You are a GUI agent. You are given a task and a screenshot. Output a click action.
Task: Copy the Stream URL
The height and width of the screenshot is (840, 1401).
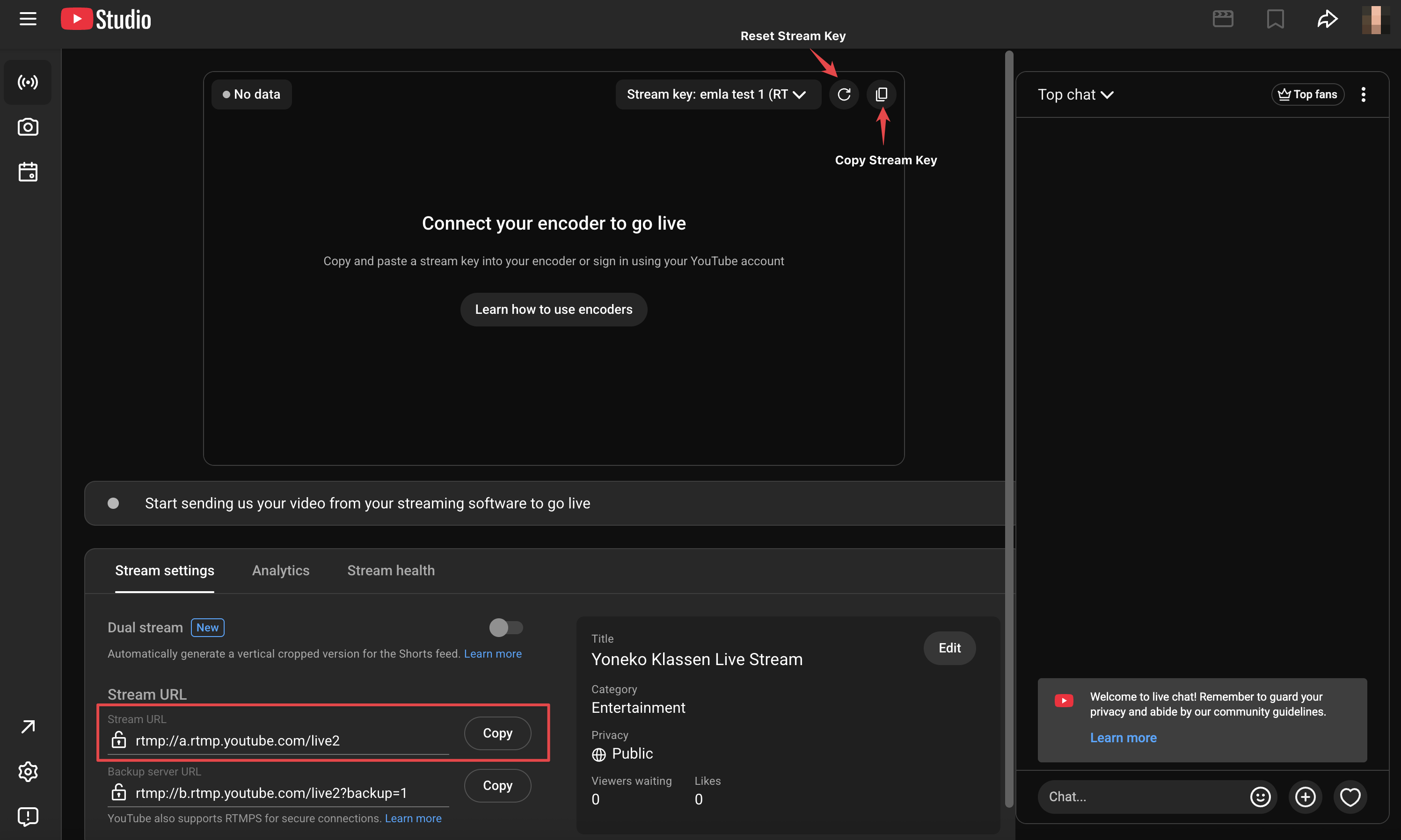[497, 733]
